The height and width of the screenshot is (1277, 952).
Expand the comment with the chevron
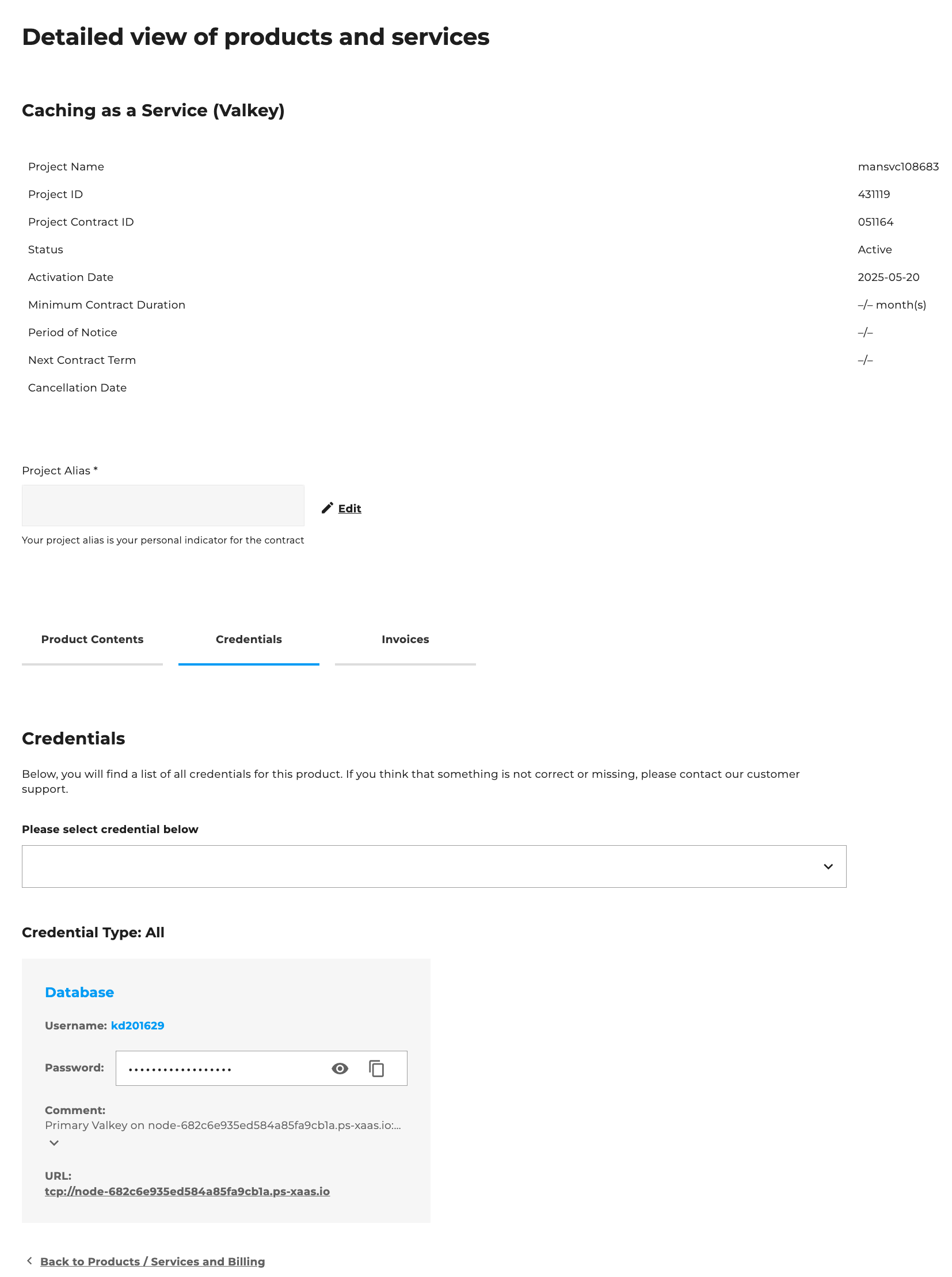coord(54,1143)
